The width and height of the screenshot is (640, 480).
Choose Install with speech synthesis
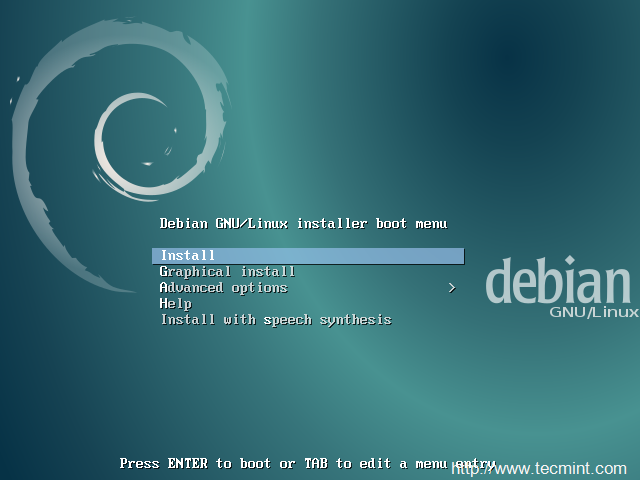coord(276,320)
